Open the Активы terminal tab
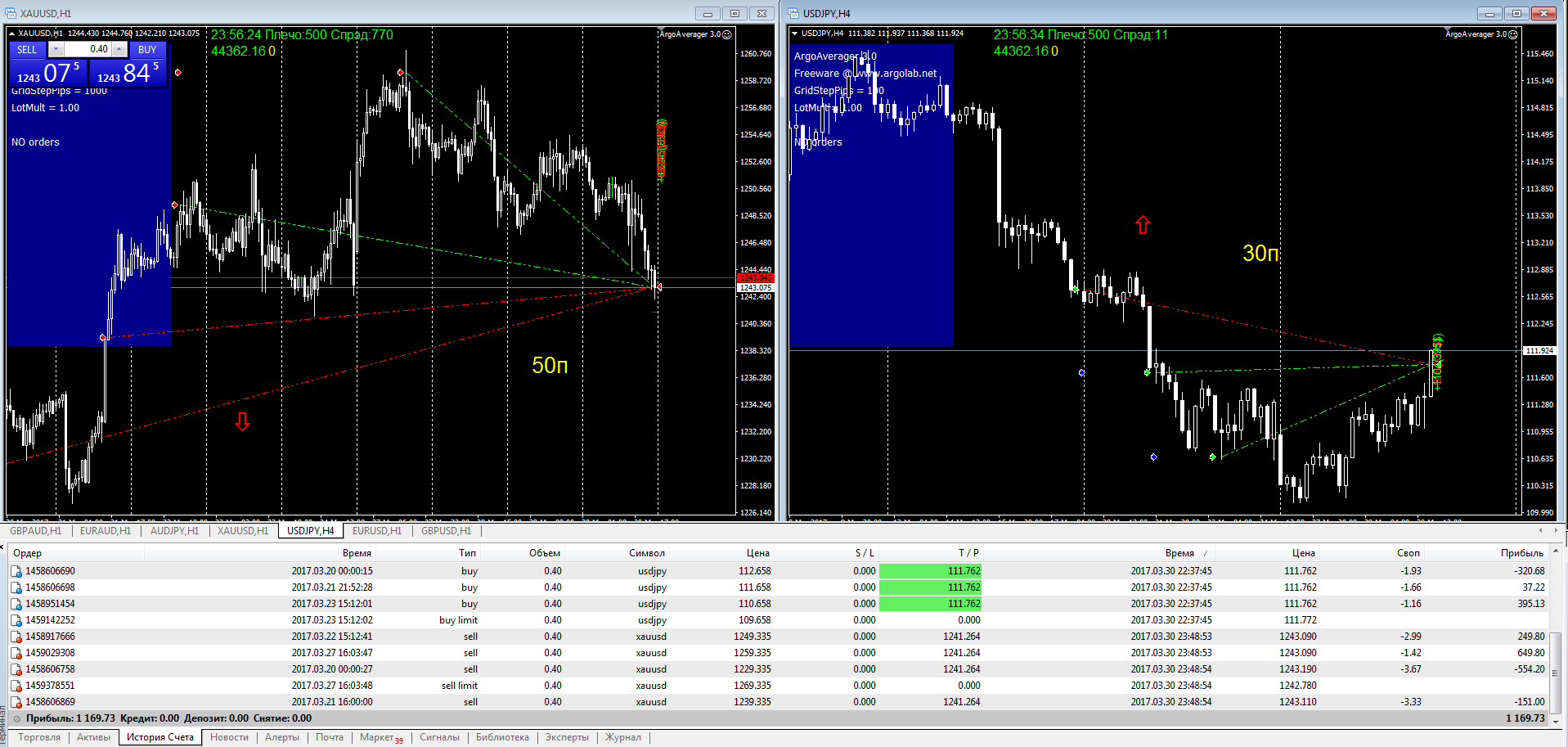 94,738
